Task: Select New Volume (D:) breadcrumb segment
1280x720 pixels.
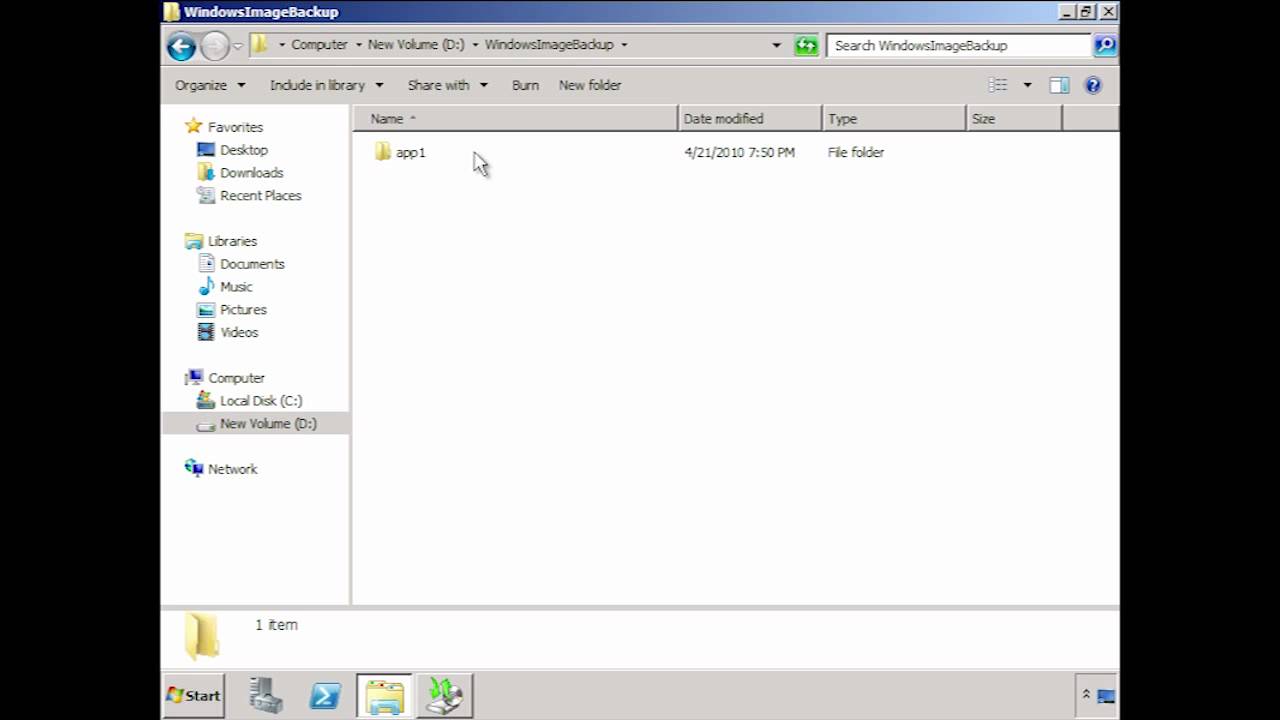Action: click(x=416, y=45)
